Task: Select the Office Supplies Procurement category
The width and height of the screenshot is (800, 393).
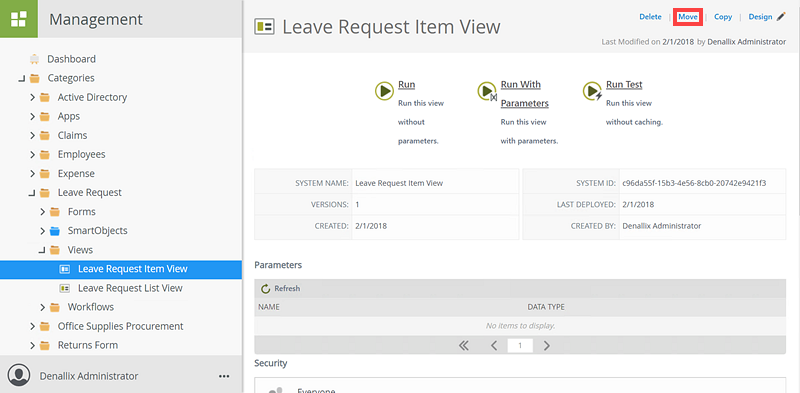Action: (x=120, y=326)
